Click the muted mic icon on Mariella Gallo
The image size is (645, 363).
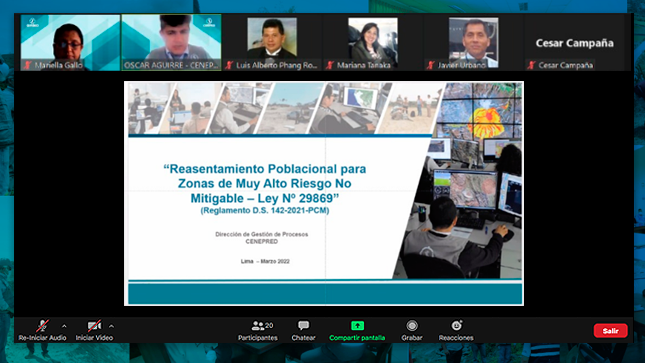point(28,65)
